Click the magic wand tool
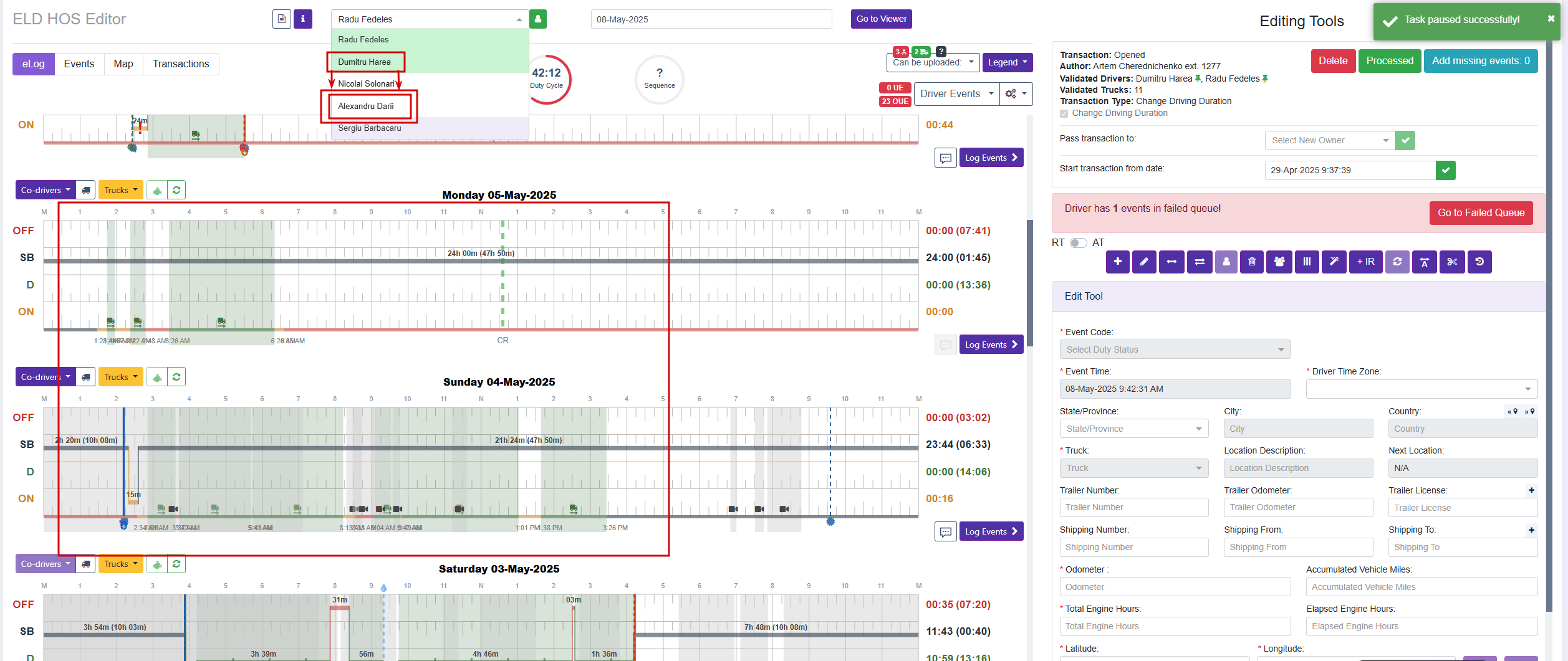The height and width of the screenshot is (661, 1568). 1334,262
